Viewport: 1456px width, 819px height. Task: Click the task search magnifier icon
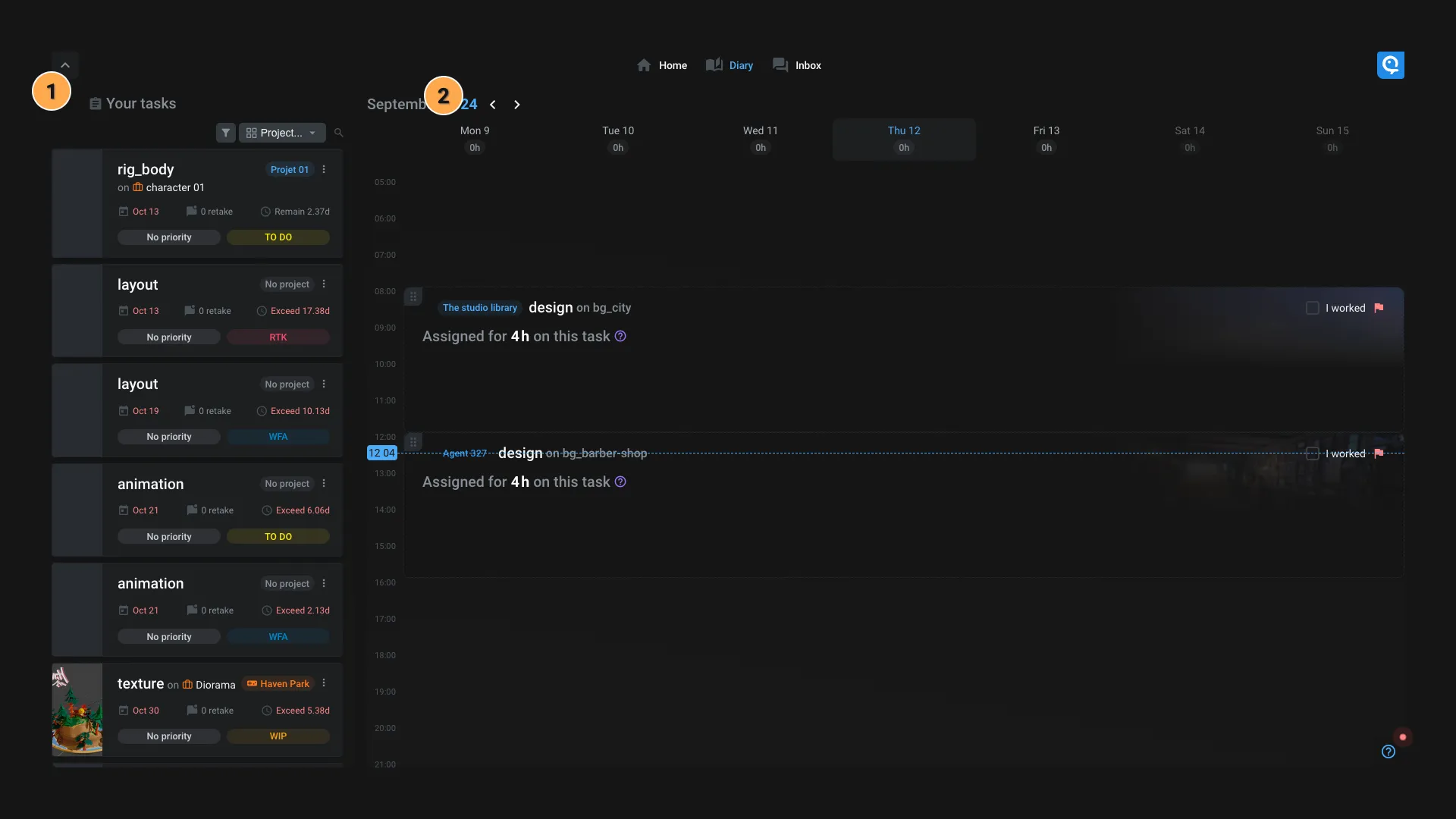click(x=339, y=133)
